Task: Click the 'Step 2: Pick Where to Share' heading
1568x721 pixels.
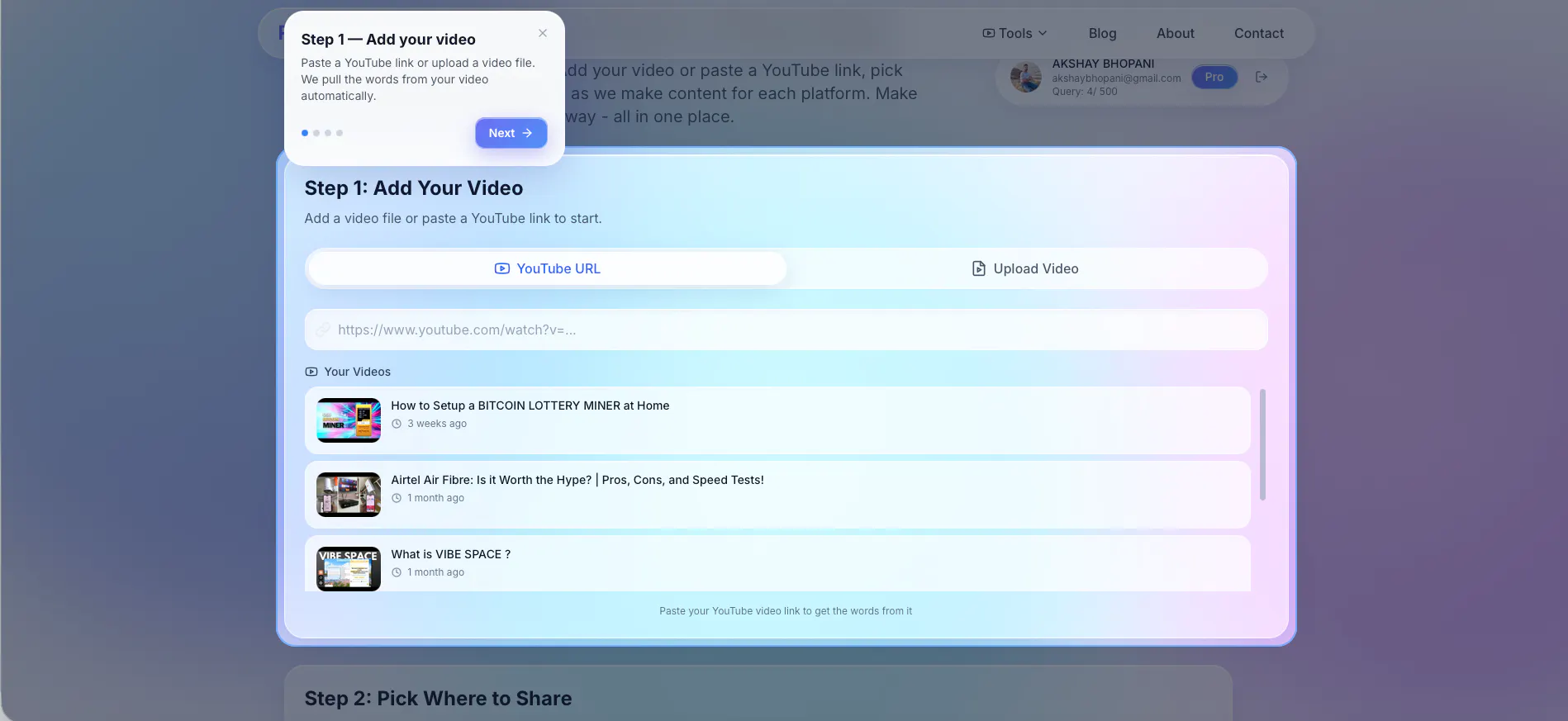Action: pos(438,699)
